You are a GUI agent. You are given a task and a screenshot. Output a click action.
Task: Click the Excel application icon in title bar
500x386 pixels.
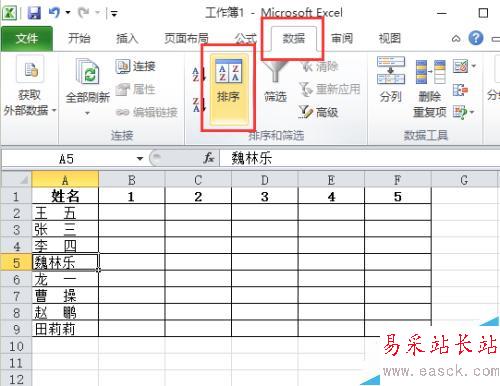click(x=9, y=13)
